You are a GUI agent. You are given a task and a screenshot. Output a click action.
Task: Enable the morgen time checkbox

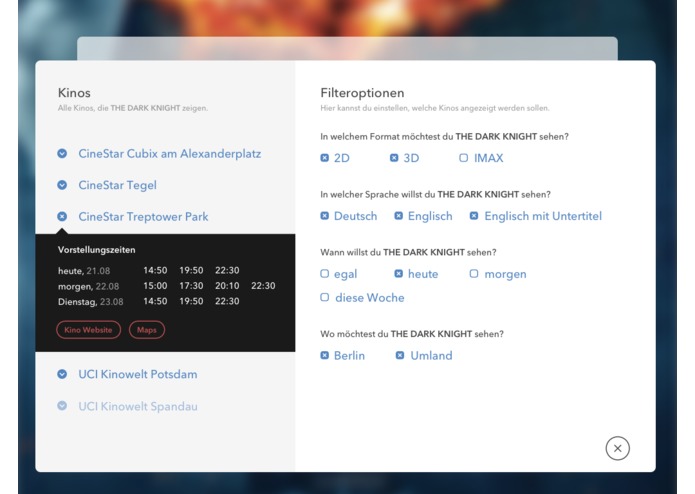tap(474, 273)
